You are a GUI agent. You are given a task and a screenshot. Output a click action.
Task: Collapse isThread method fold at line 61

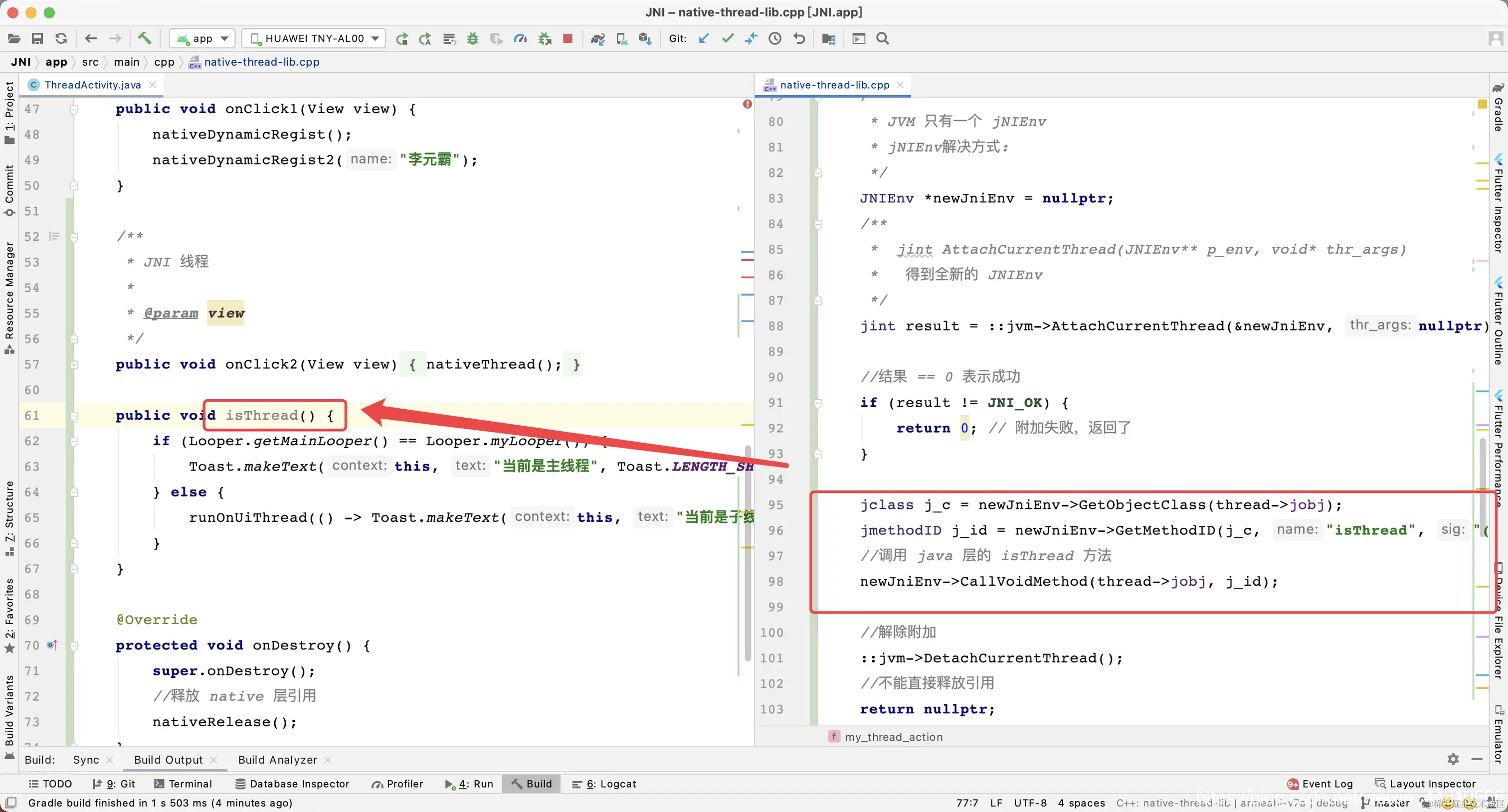[74, 416]
